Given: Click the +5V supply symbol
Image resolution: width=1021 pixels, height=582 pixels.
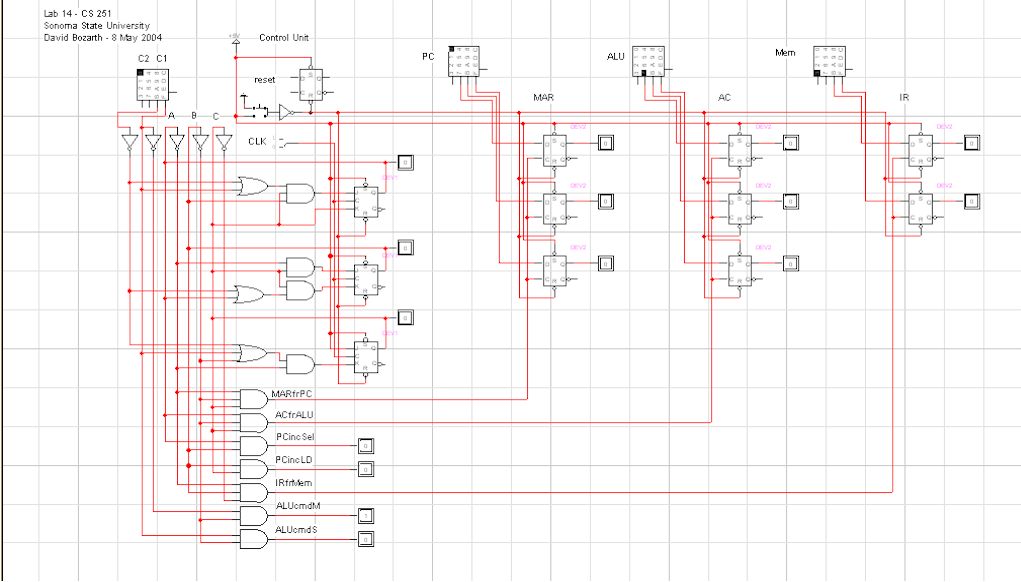Looking at the screenshot, I should [x=235, y=40].
